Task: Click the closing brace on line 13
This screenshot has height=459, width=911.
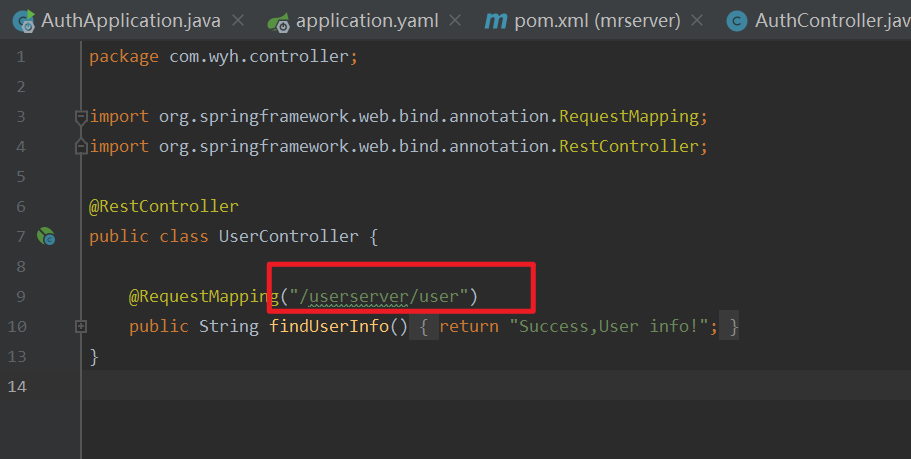Action: click(x=94, y=357)
